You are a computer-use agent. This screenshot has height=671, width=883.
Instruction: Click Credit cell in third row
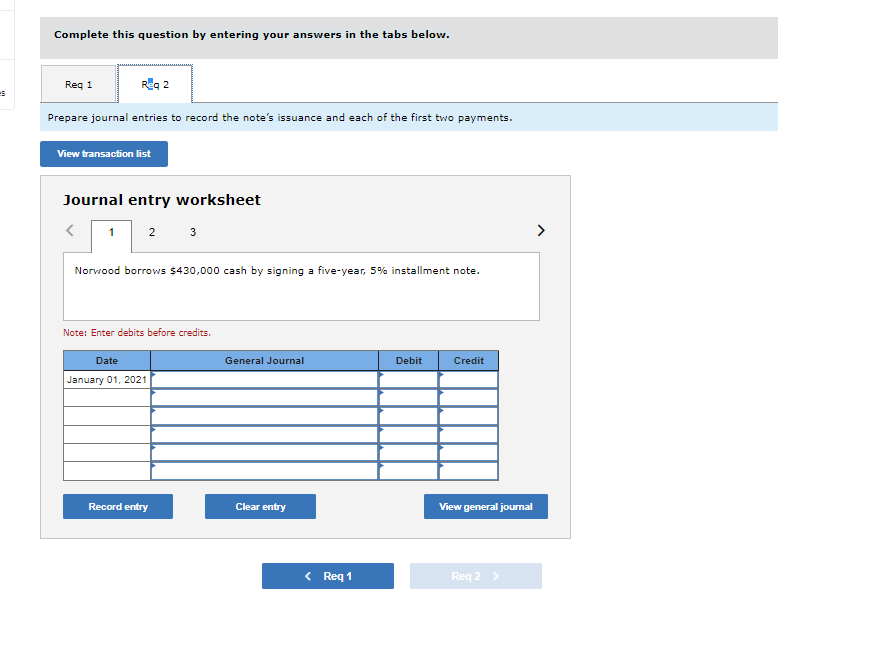[x=469, y=416]
